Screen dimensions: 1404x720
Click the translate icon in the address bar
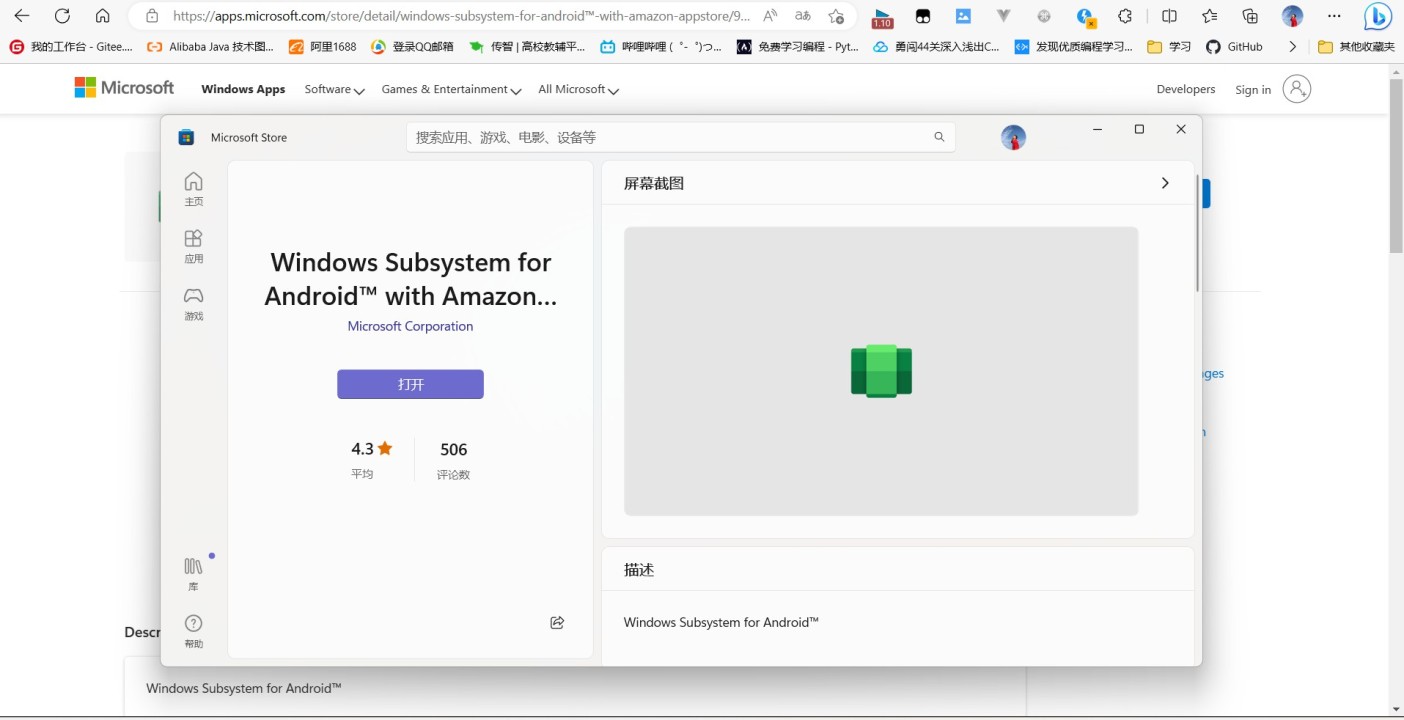(x=803, y=16)
